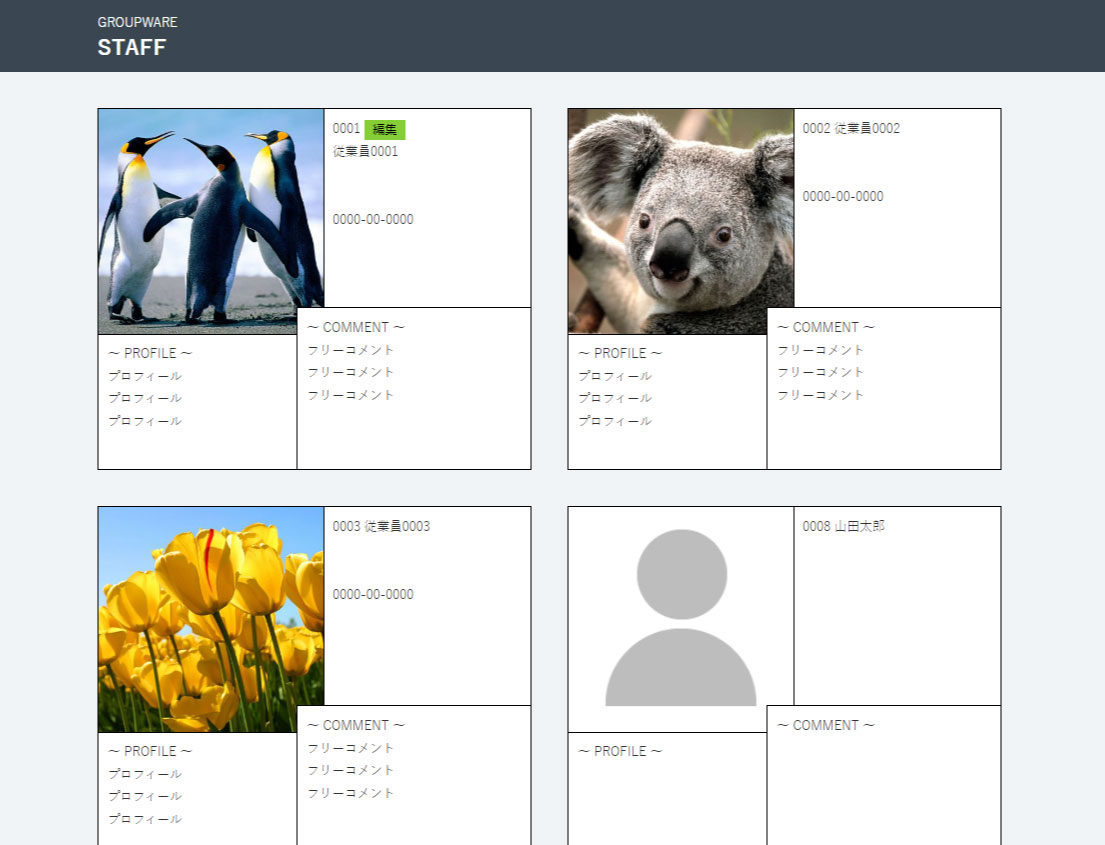
Task: Click the staff entry 0003 従業員0003
Action: pos(381,527)
